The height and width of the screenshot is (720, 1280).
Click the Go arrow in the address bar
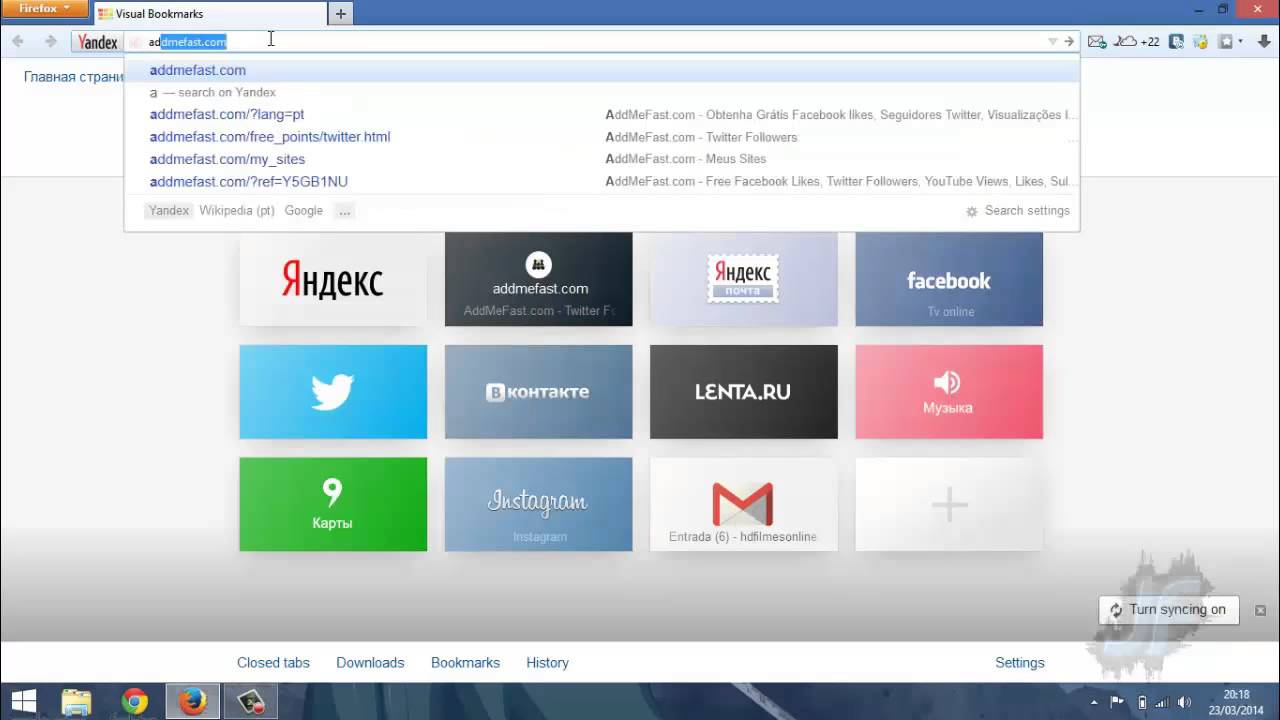[x=1069, y=41]
